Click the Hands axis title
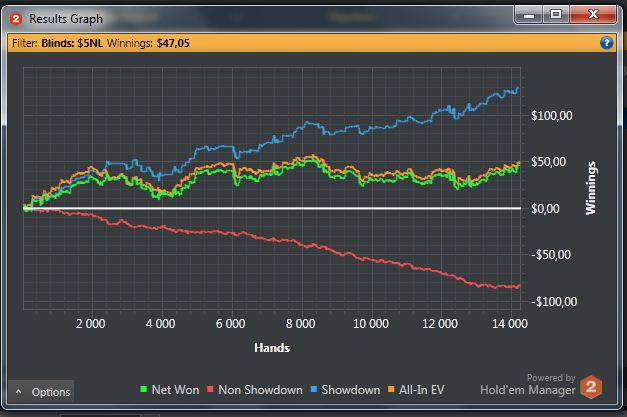 click(272, 348)
